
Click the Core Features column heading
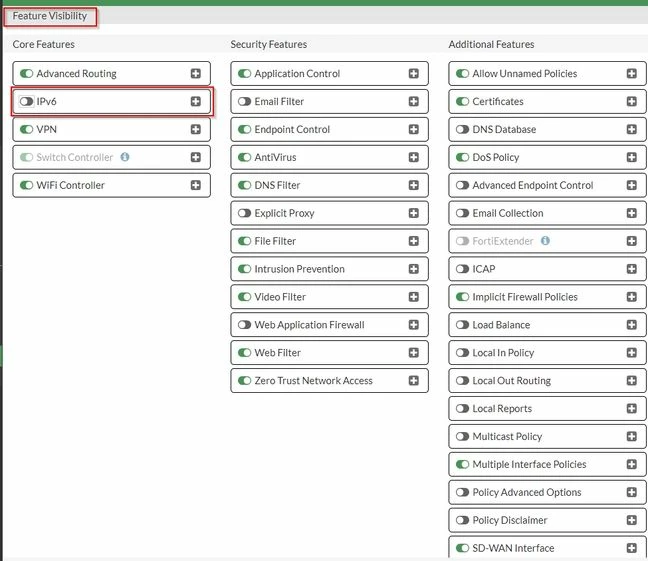(43, 44)
